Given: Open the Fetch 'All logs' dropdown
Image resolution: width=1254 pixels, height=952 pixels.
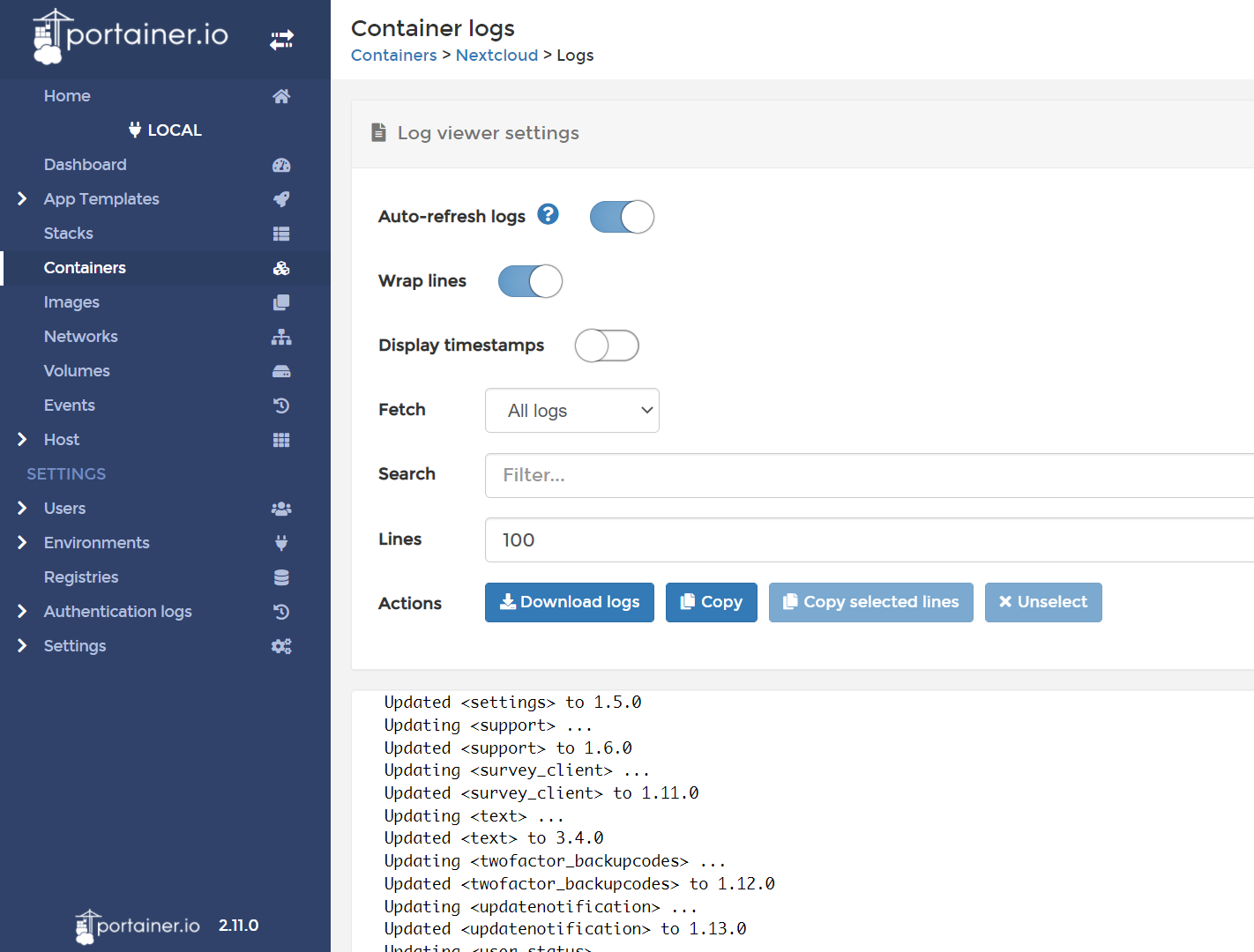Looking at the screenshot, I should [571, 411].
